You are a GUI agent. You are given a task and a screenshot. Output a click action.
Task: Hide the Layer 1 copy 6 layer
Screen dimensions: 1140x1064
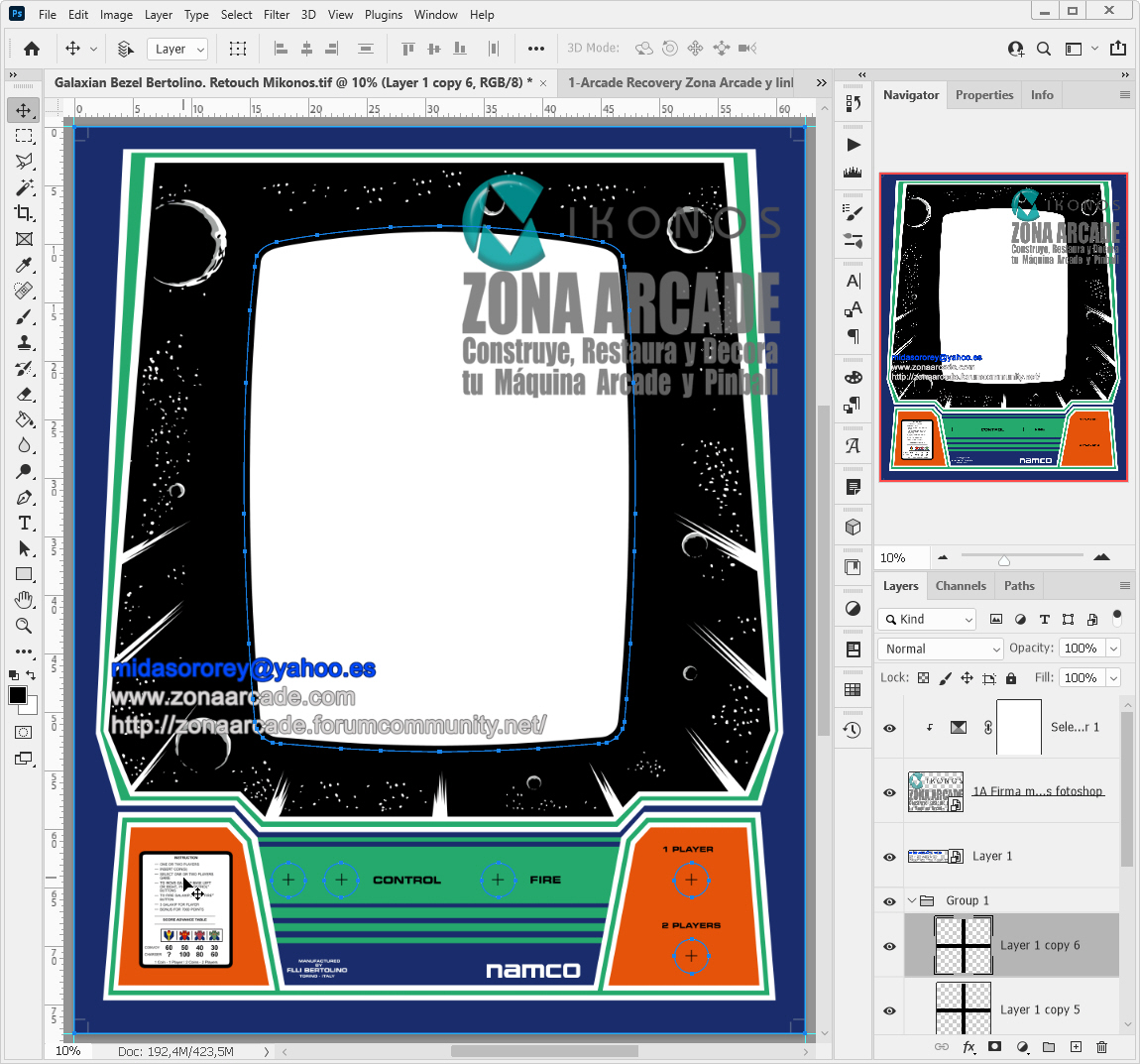pos(889,946)
